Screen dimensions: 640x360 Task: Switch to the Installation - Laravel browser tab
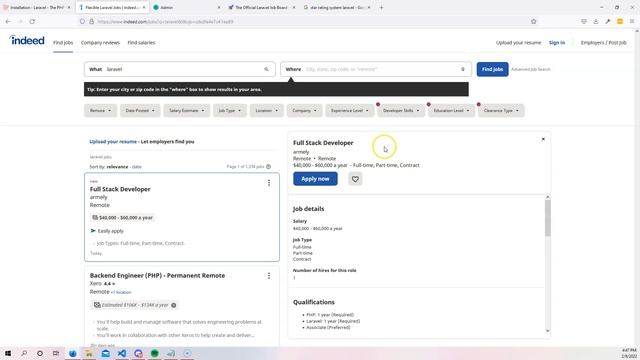37,7
